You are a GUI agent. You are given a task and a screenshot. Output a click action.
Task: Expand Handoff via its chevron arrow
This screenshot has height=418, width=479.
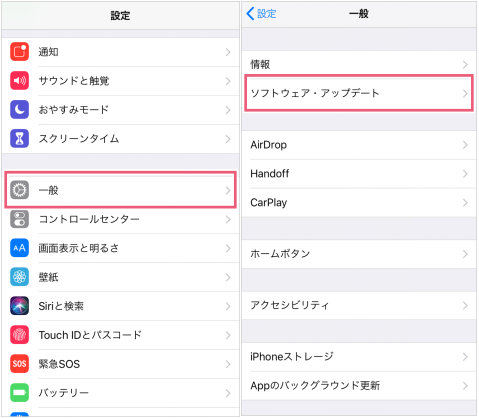pyautogui.click(x=465, y=174)
